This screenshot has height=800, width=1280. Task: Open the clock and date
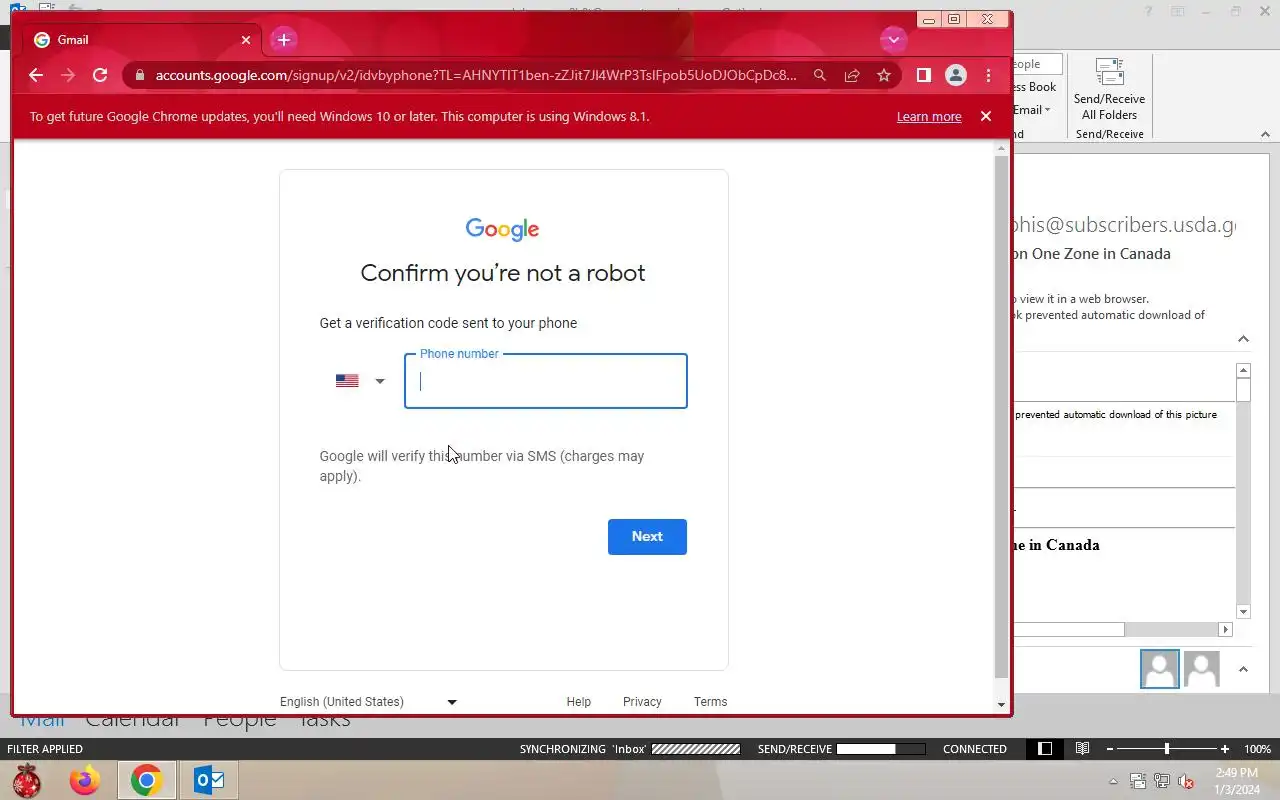point(1238,781)
